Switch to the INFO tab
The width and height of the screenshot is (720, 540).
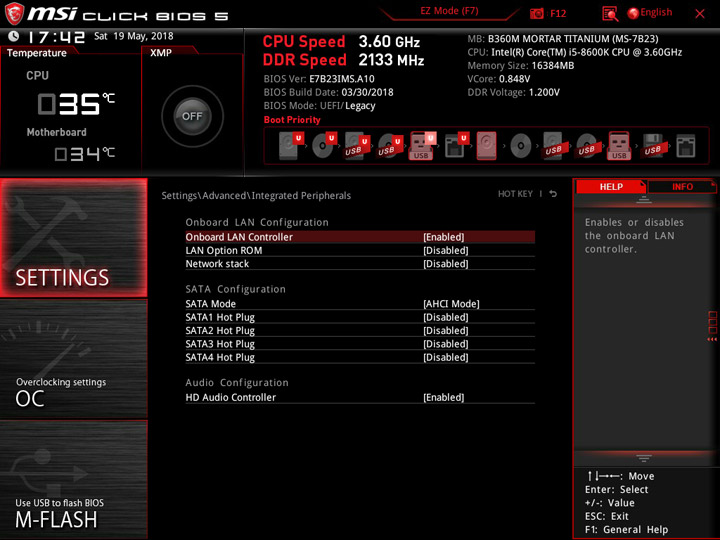coord(682,186)
